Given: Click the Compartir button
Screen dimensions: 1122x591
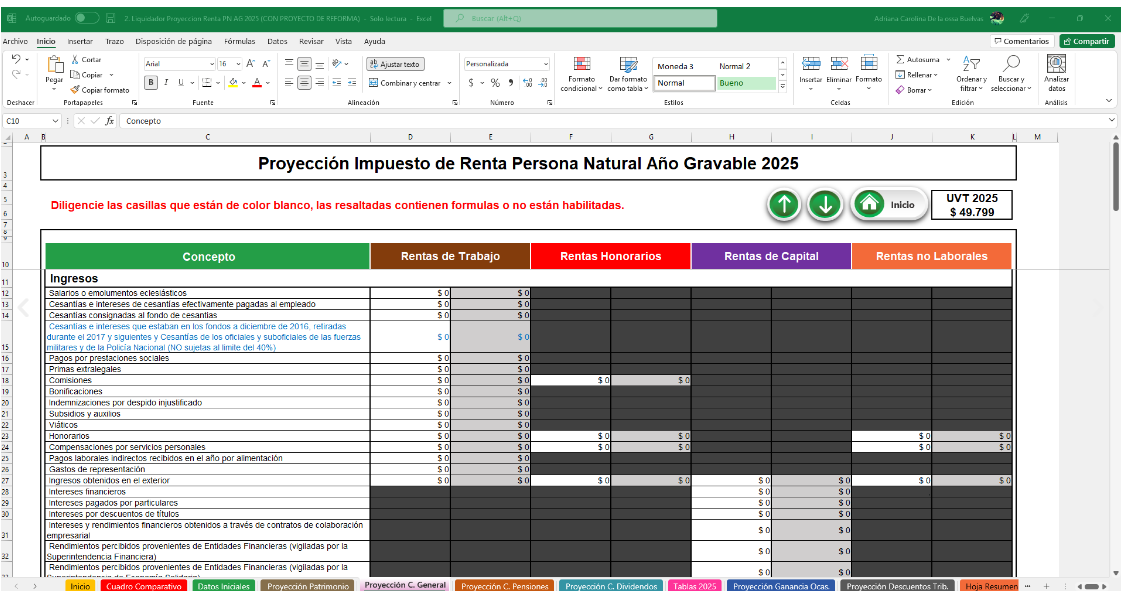Looking at the screenshot, I should click(x=1086, y=41).
